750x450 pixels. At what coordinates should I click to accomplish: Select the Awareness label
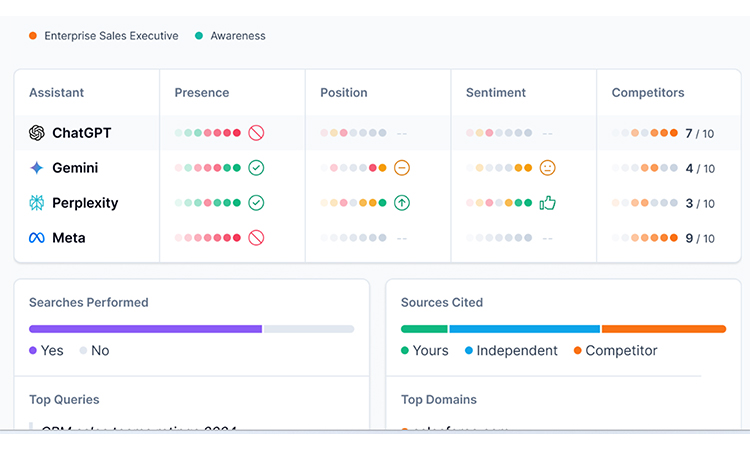point(238,36)
